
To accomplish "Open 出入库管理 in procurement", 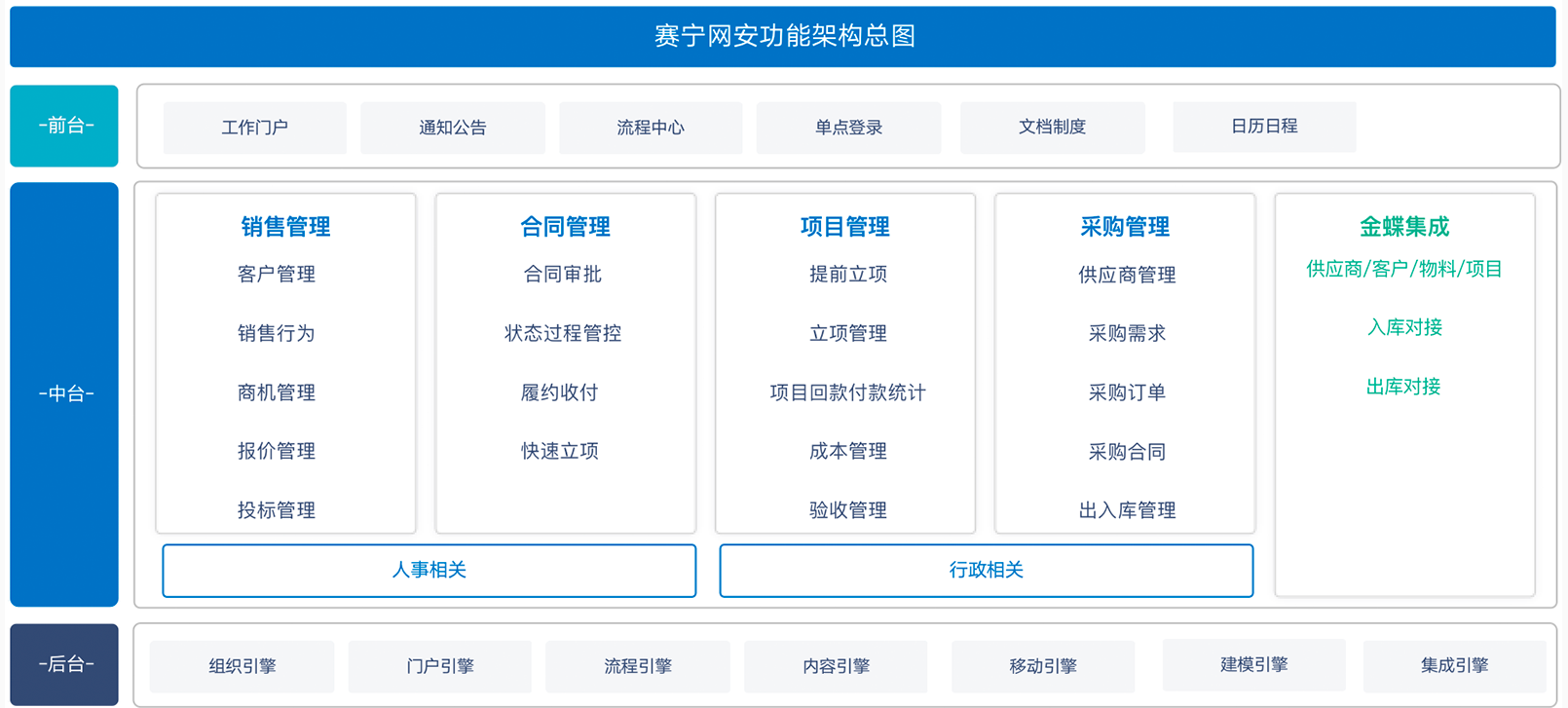I will [1127, 510].
